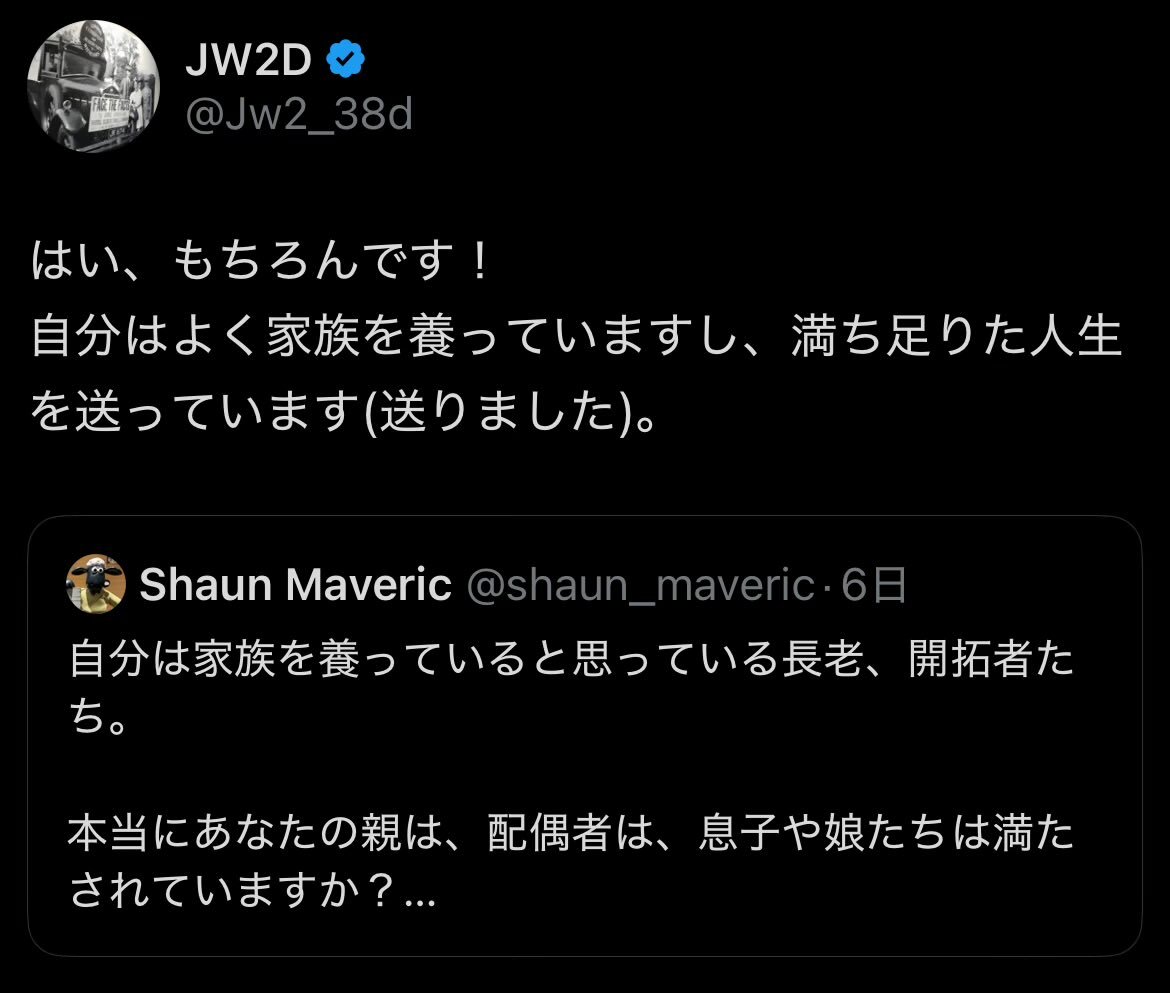Click the line ending (送りました)。
Screen dimensions: 1170x993
point(343,411)
